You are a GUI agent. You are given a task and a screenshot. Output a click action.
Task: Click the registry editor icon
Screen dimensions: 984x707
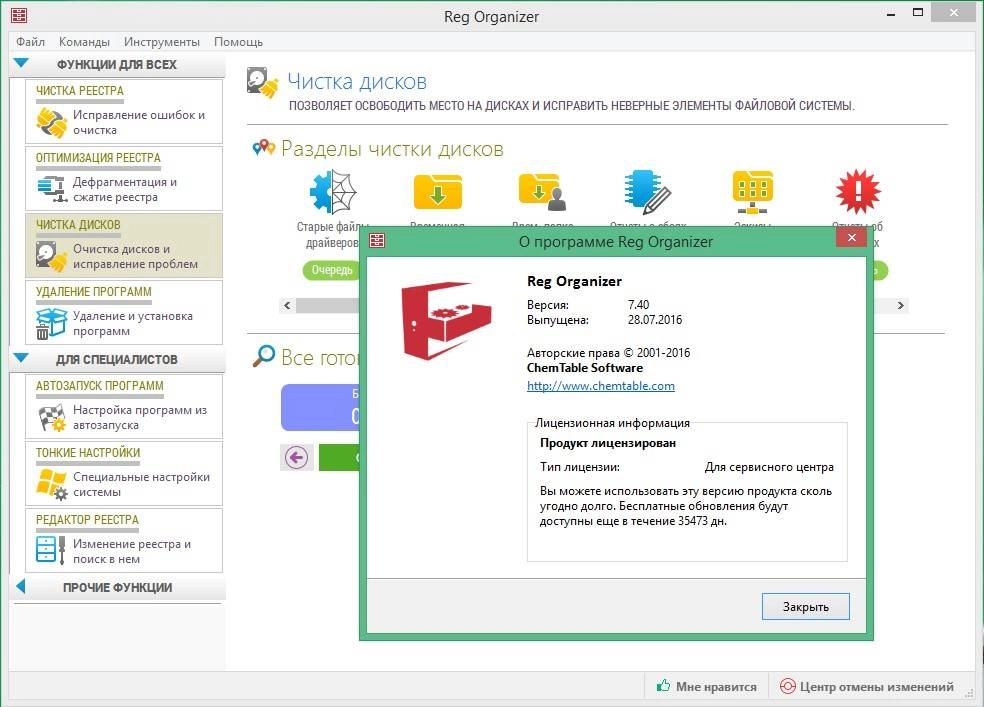pos(51,550)
